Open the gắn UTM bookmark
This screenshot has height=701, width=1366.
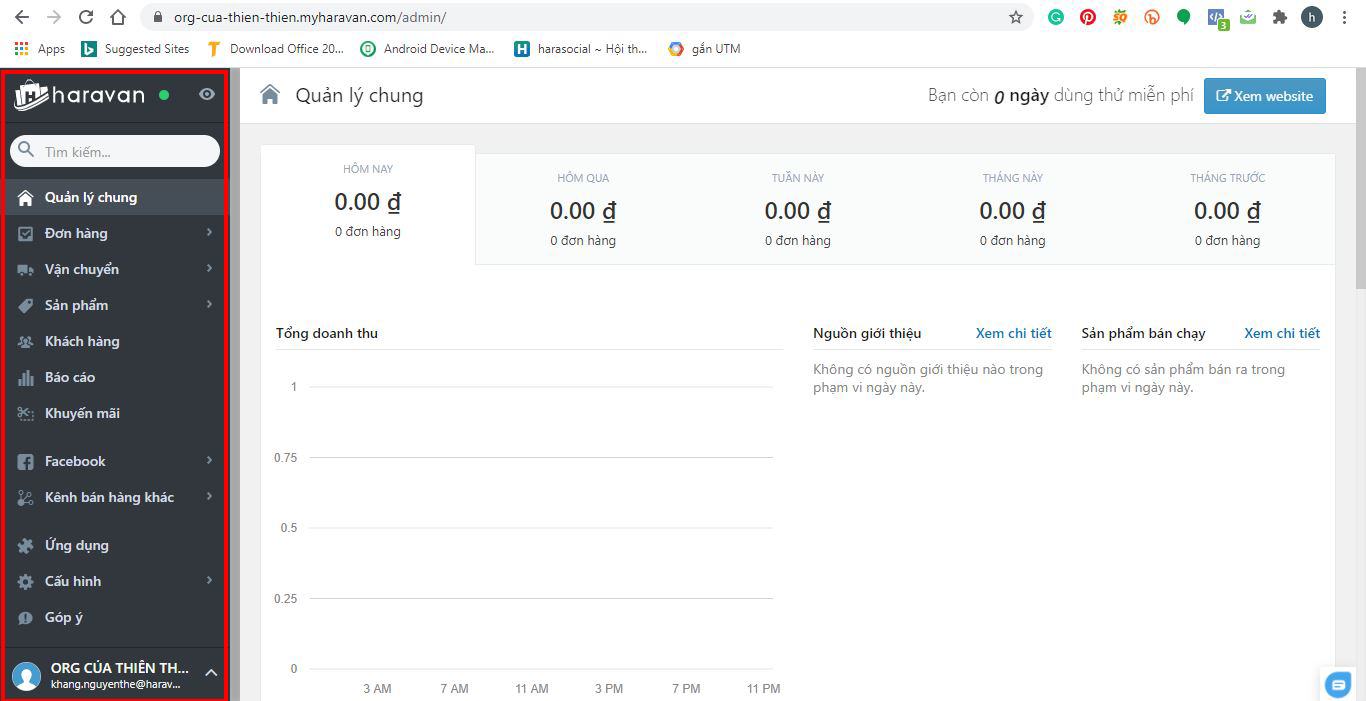705,49
